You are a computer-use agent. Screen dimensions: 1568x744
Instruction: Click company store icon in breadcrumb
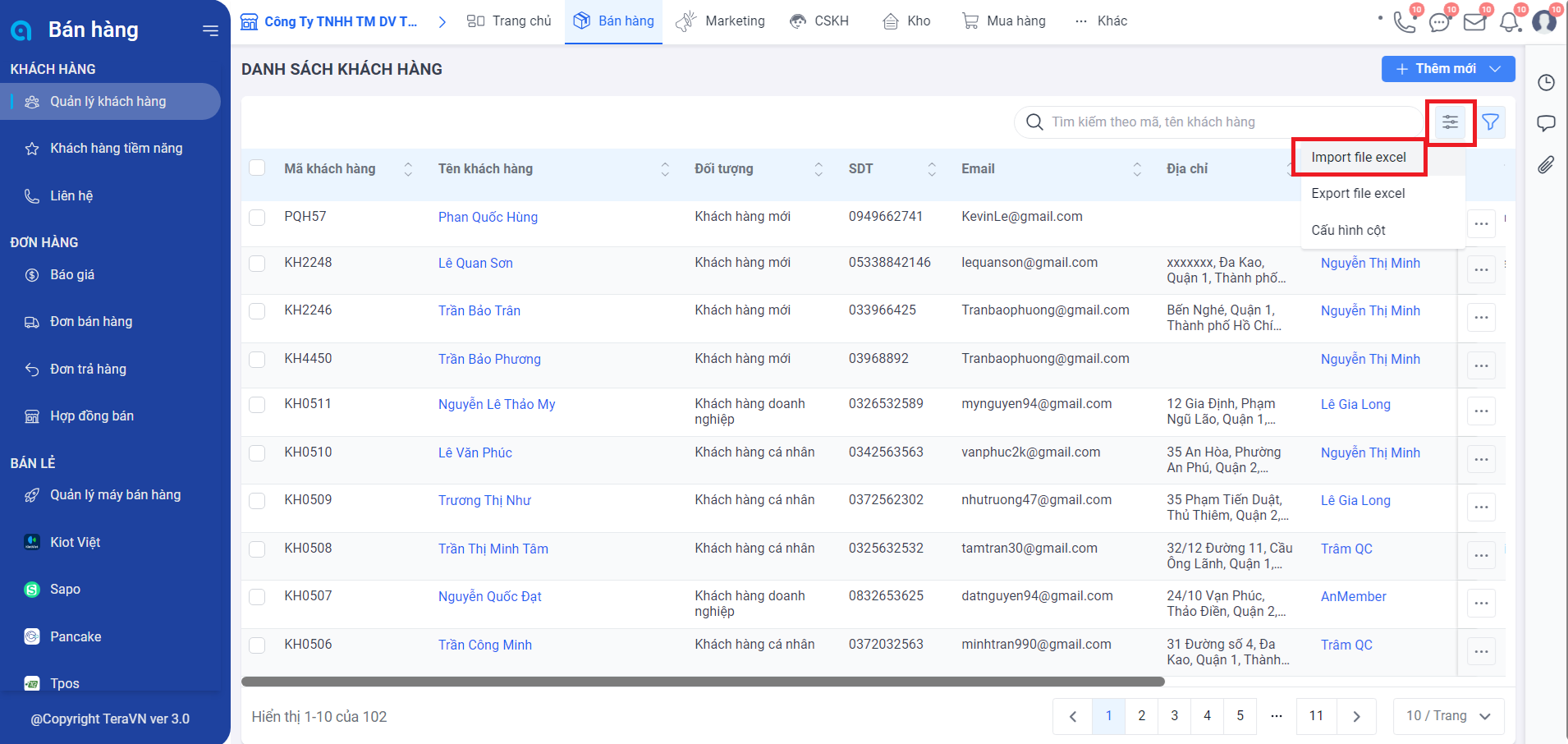249,21
